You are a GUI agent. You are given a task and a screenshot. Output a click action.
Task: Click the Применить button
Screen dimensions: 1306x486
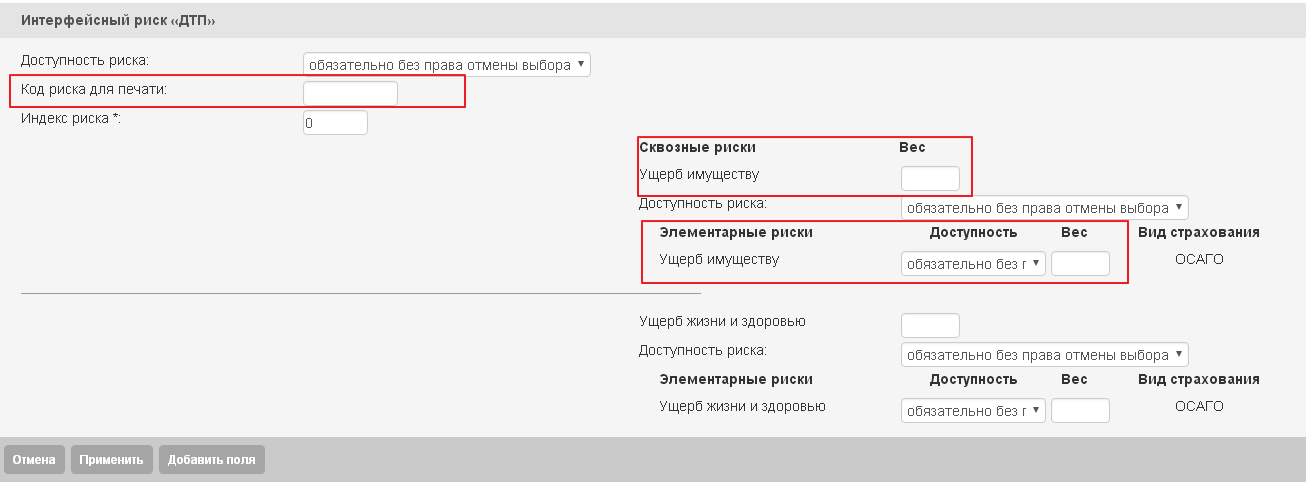111,460
